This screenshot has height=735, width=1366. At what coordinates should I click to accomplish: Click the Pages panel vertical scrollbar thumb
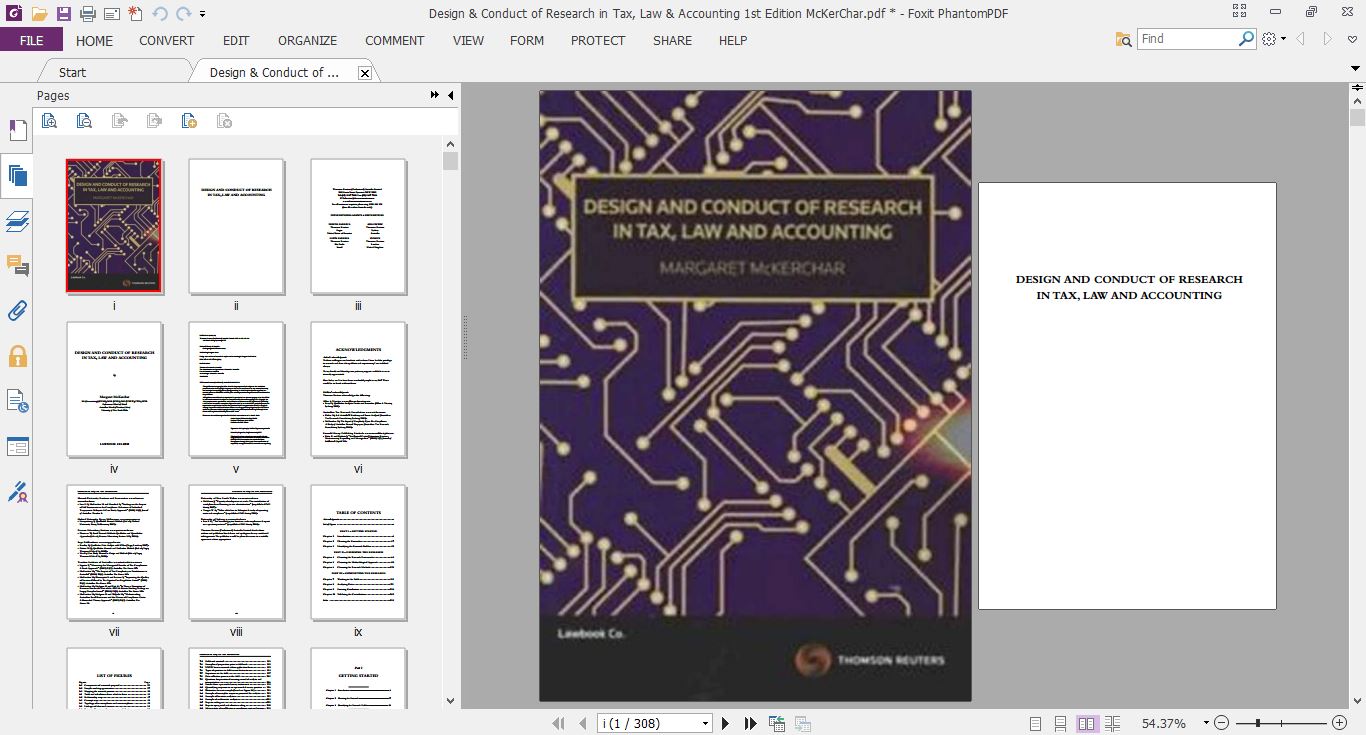[450, 161]
